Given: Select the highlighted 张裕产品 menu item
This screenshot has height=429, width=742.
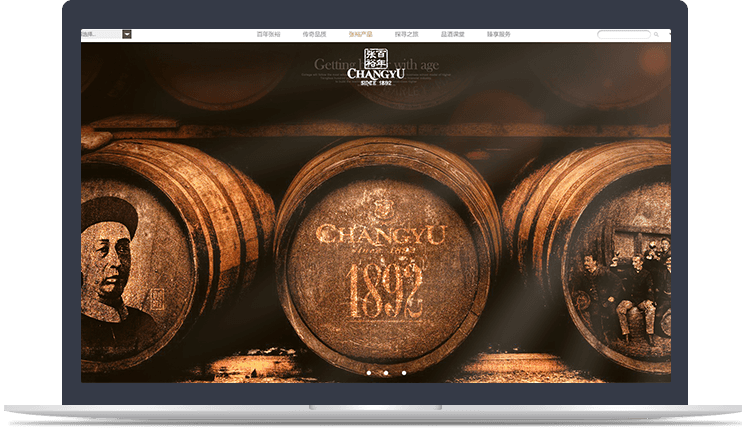Looking at the screenshot, I should (360, 34).
